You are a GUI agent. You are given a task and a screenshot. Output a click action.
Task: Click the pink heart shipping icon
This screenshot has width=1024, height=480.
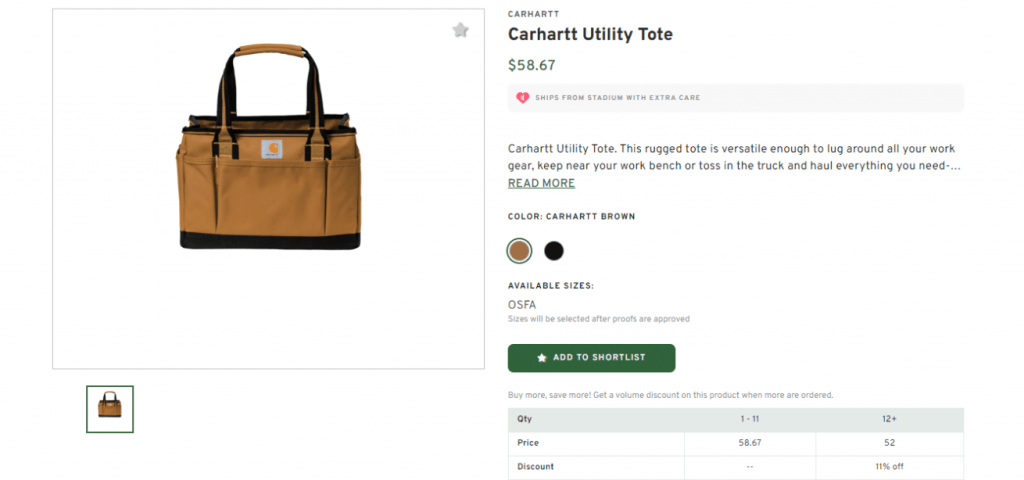point(522,98)
